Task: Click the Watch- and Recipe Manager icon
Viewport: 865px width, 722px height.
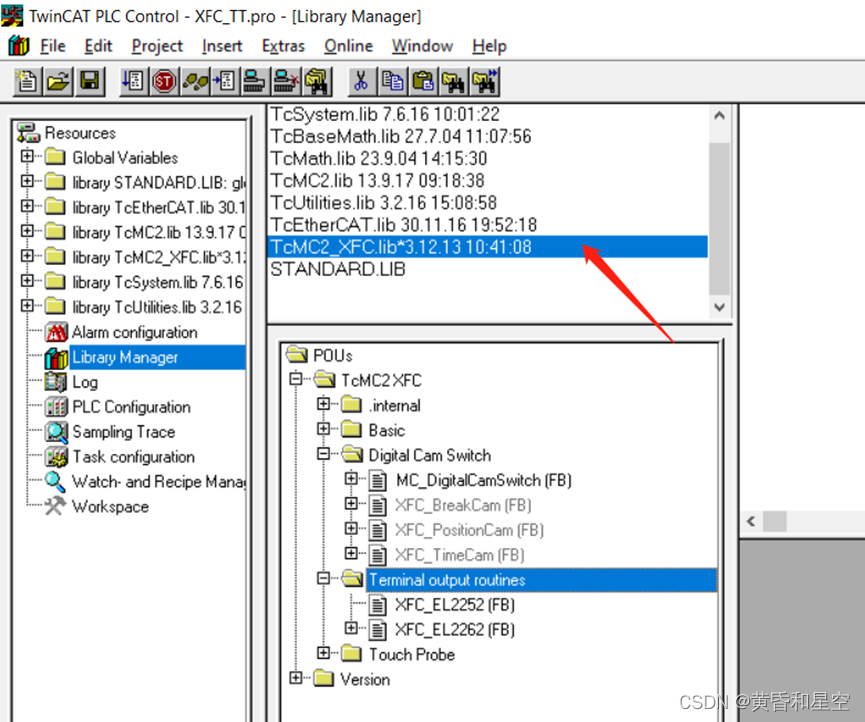Action: [x=55, y=482]
